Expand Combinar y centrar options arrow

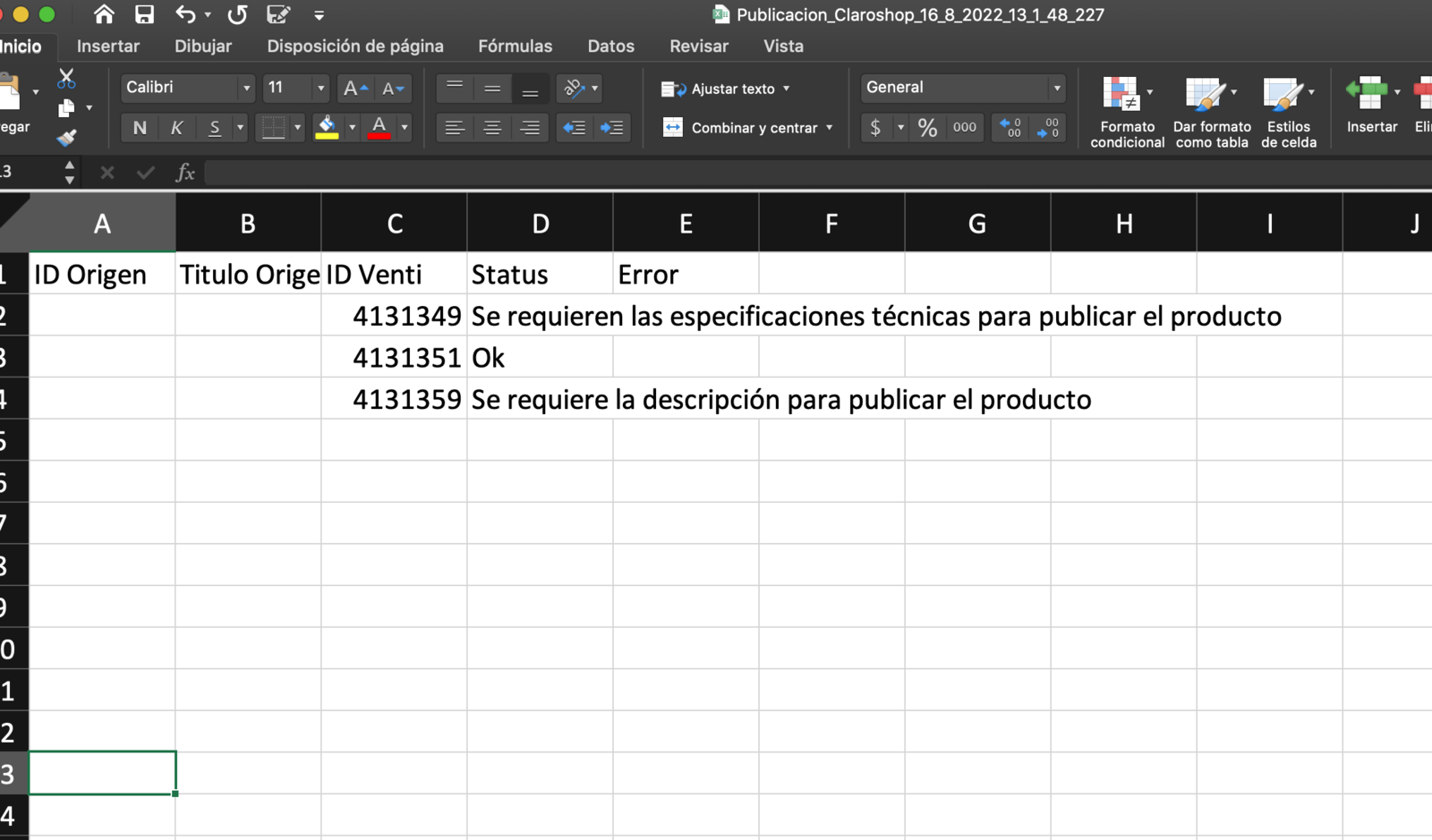click(830, 128)
